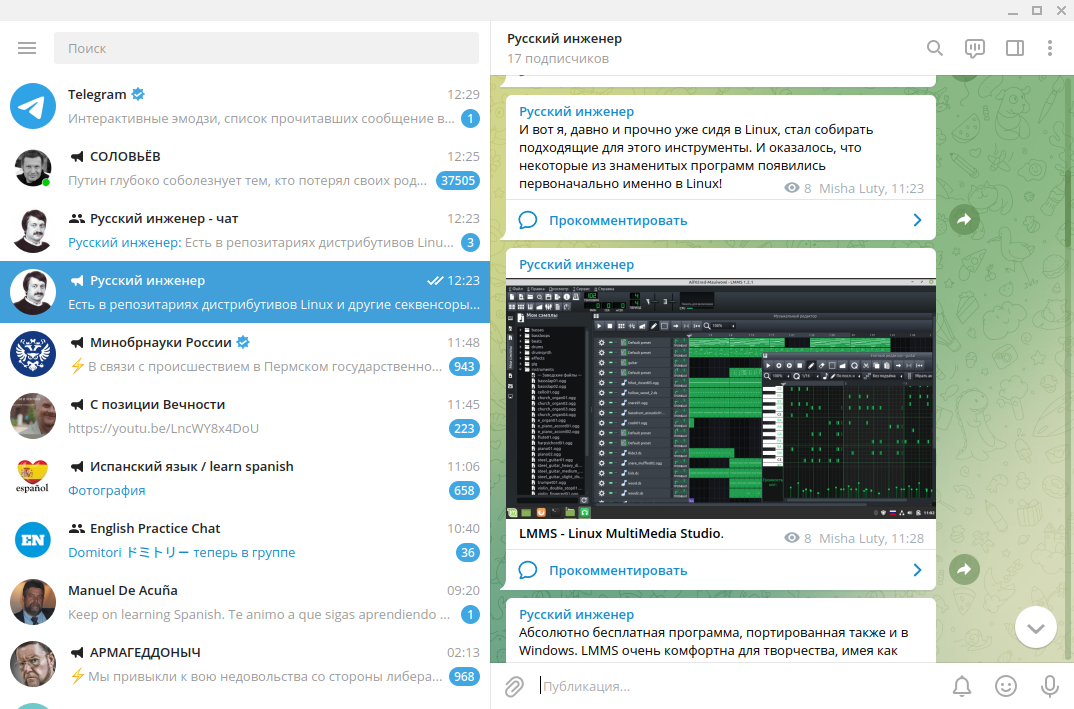Minimize the Telegram window

(x=1013, y=12)
